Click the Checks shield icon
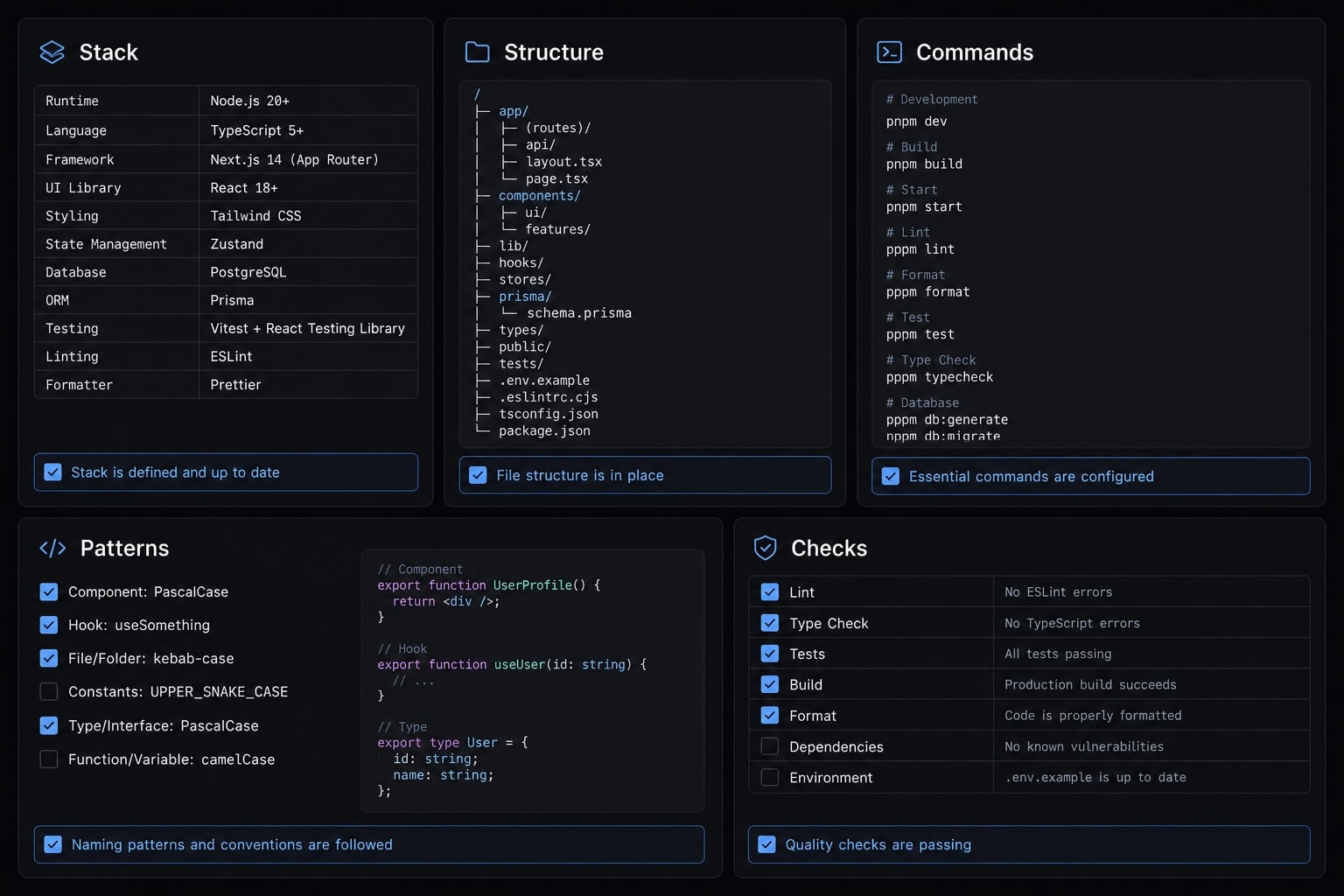The height and width of the screenshot is (896, 1344). (x=765, y=548)
